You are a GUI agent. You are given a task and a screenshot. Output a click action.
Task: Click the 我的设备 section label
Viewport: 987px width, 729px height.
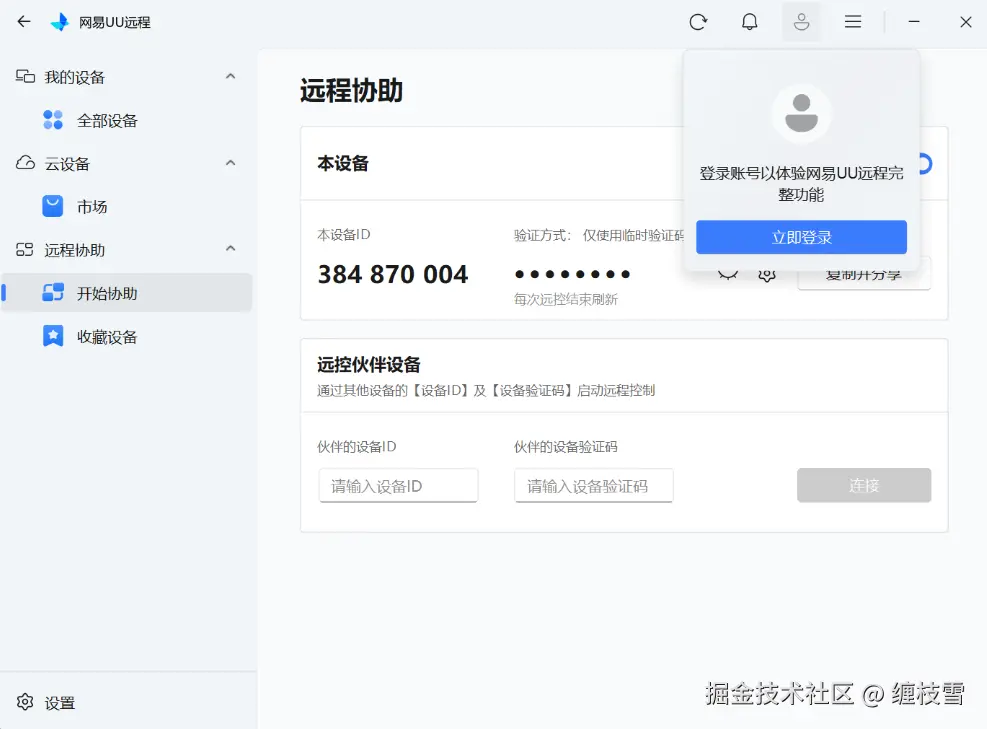point(74,77)
